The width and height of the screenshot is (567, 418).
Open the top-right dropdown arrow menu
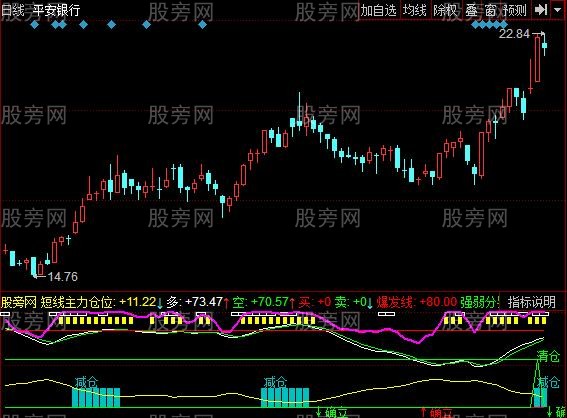click(558, 10)
